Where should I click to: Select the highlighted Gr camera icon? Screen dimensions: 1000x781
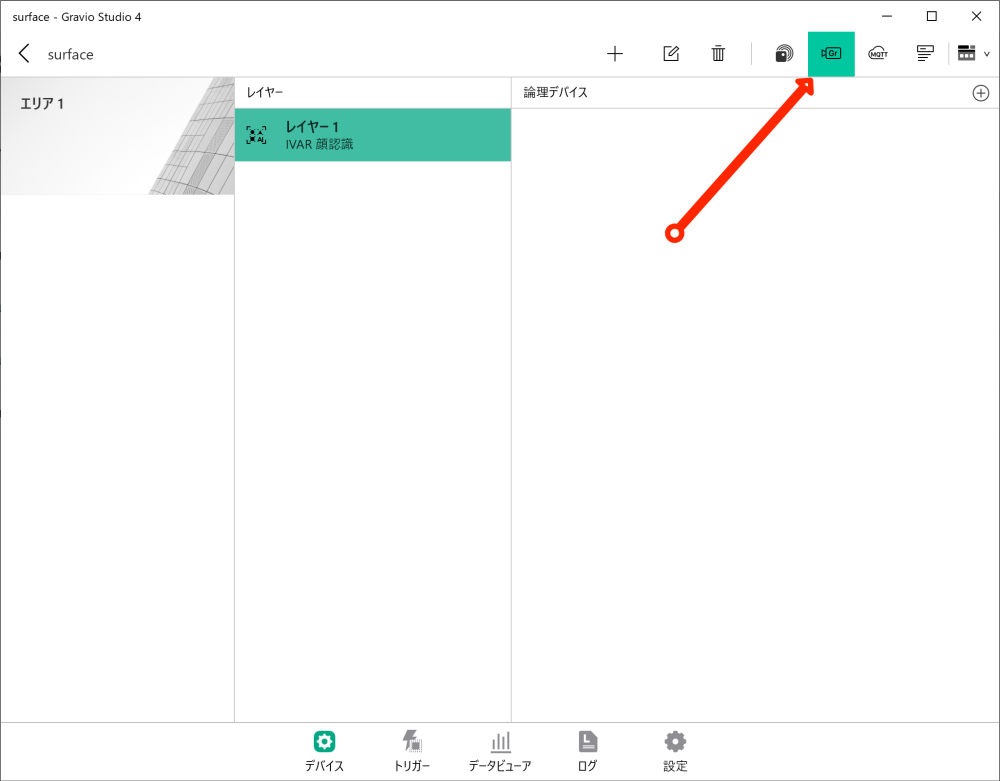(x=831, y=54)
